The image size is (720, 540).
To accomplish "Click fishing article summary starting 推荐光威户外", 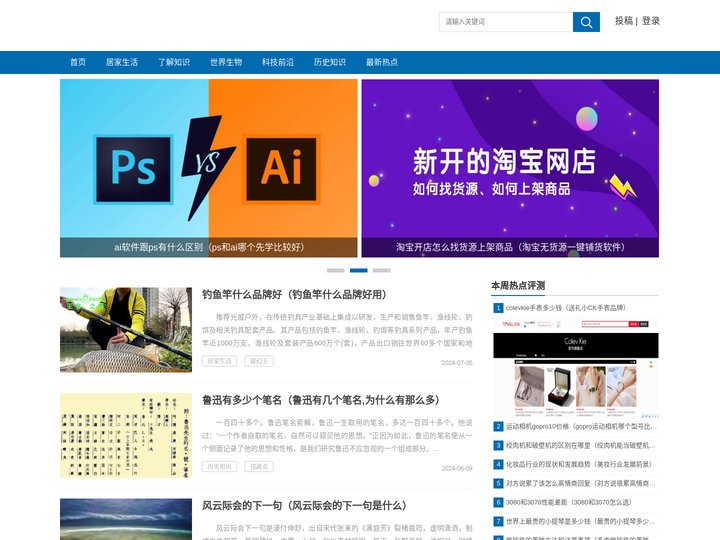I will [x=337, y=330].
